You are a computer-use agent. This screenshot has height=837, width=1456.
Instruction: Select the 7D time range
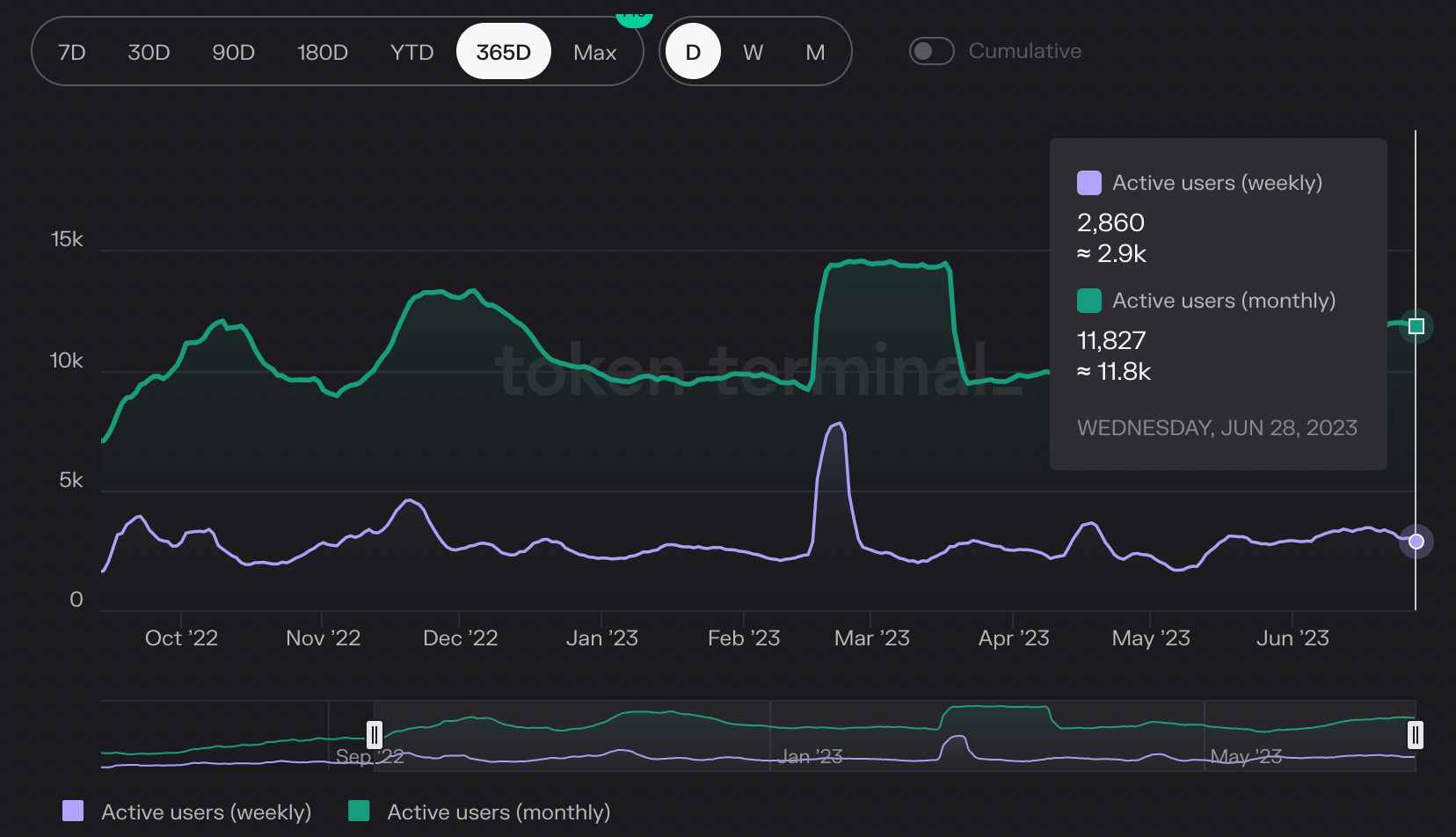(x=72, y=53)
